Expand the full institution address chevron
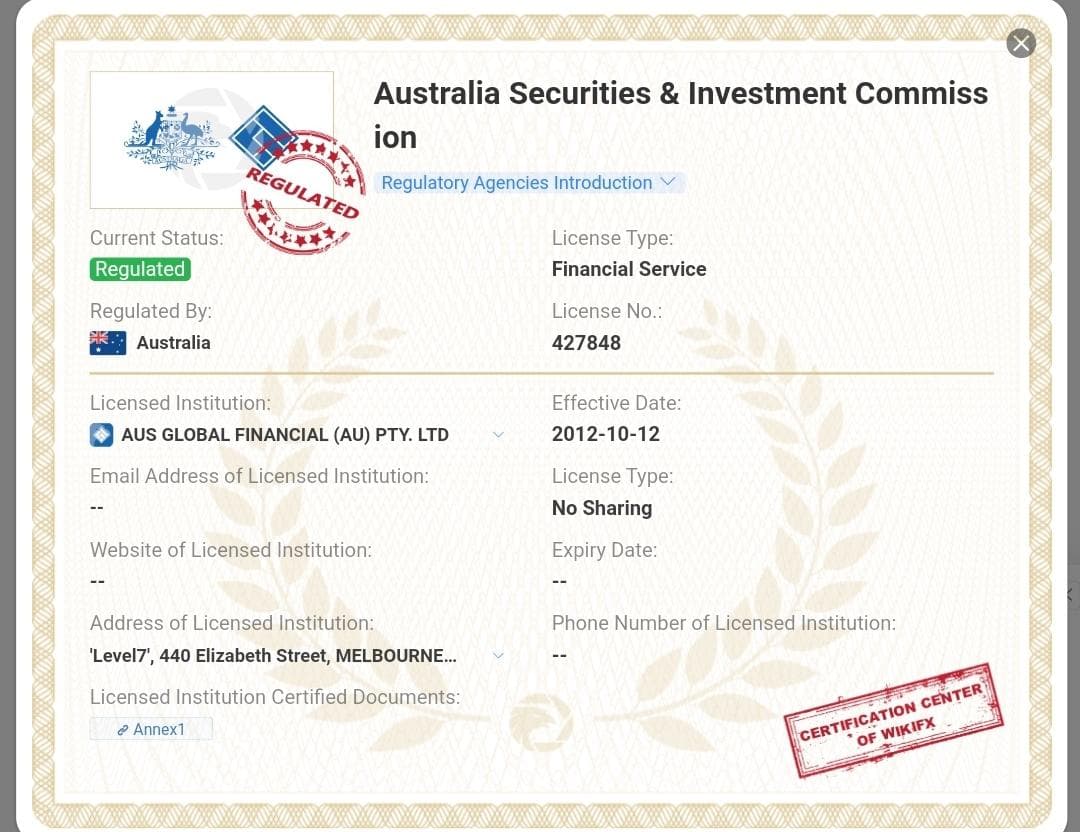 [499, 656]
